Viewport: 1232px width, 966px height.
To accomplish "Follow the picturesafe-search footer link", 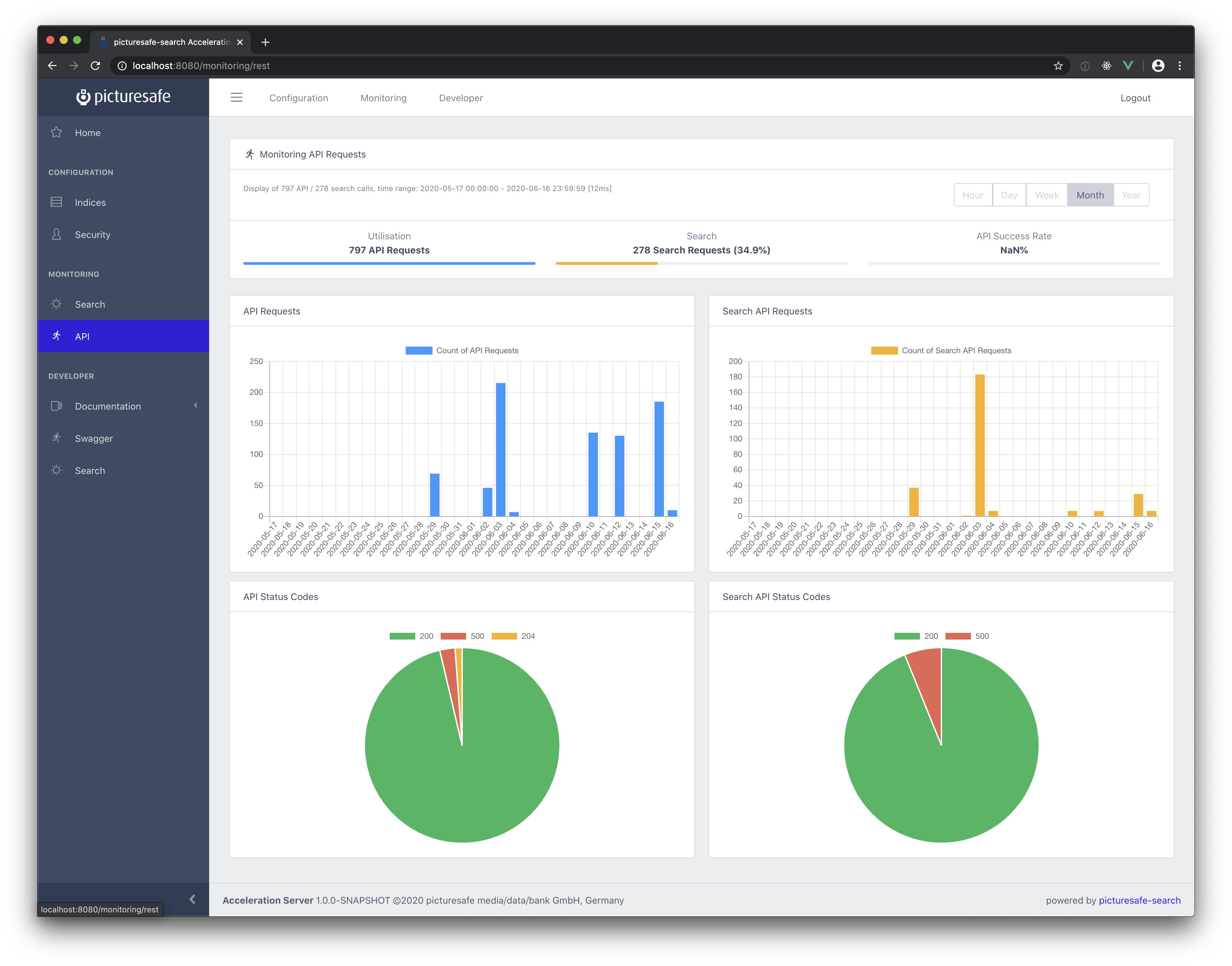I will click(1139, 900).
